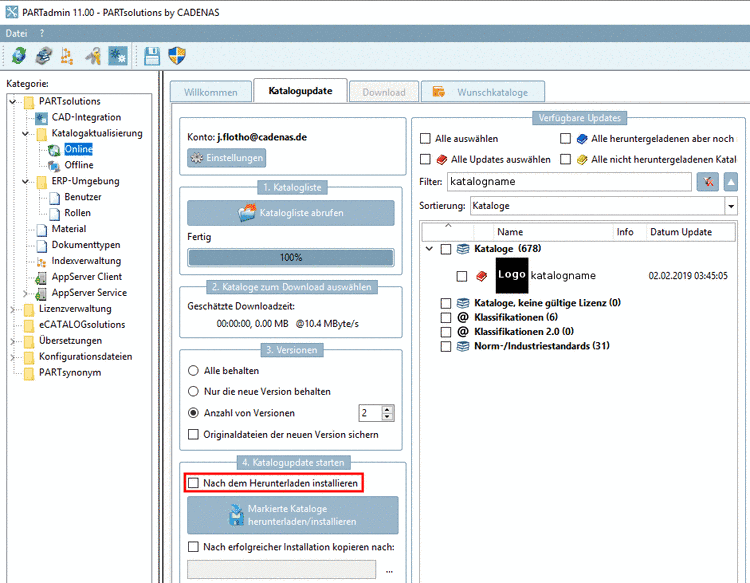This screenshot has width=750, height=583.
Task: Collapse the ERP-Umgebung tree node
Action: pos(26,181)
